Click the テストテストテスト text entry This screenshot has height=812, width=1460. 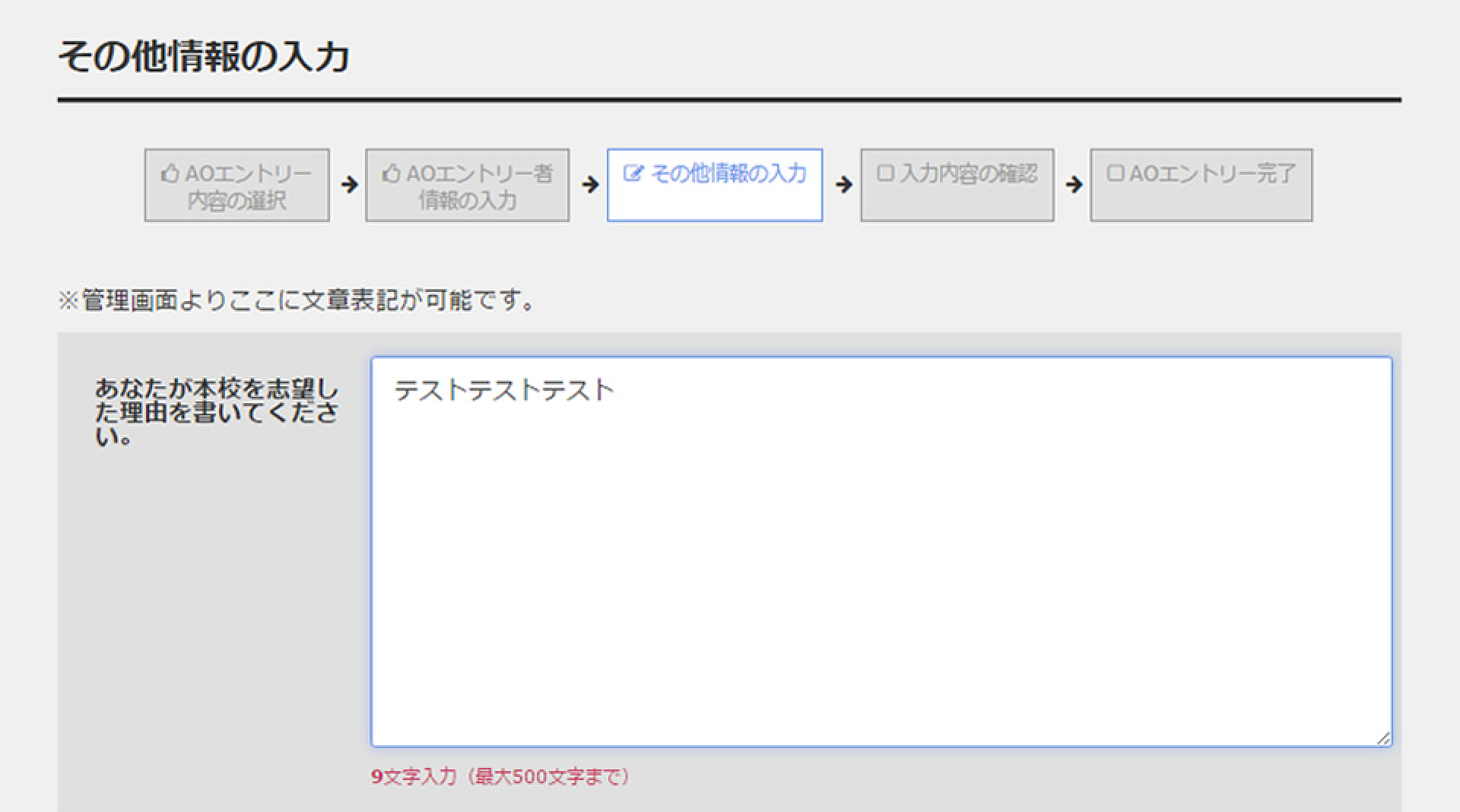click(504, 389)
